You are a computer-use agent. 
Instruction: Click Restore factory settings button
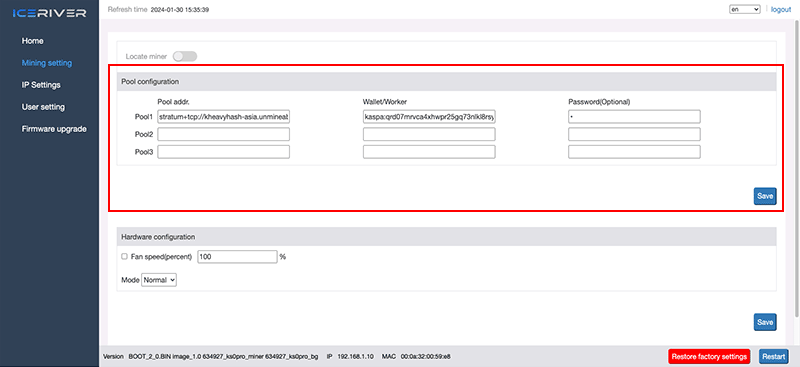coord(709,356)
